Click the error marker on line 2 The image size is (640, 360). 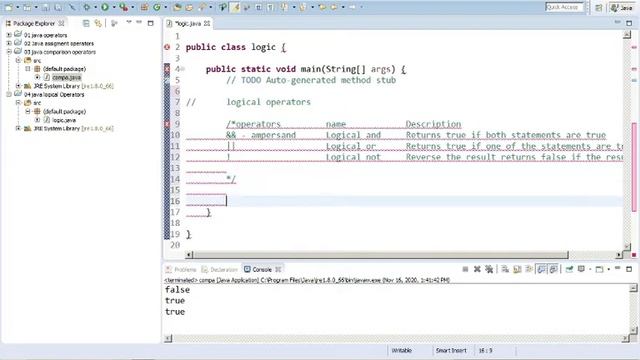(x=167, y=47)
